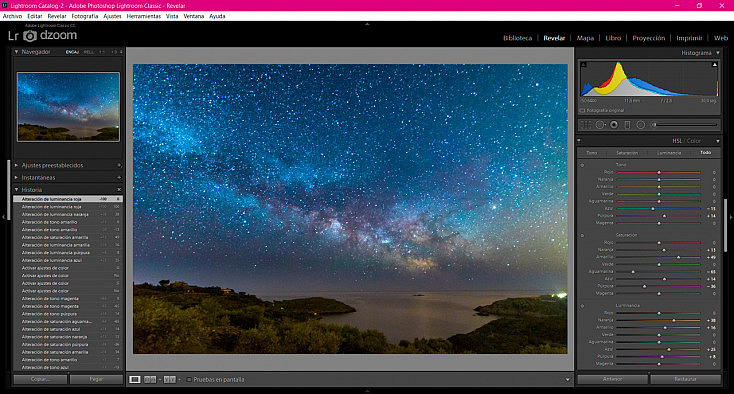This screenshot has width=734, height=394.
Task: Open the Fotografía menu
Action: click(x=85, y=16)
